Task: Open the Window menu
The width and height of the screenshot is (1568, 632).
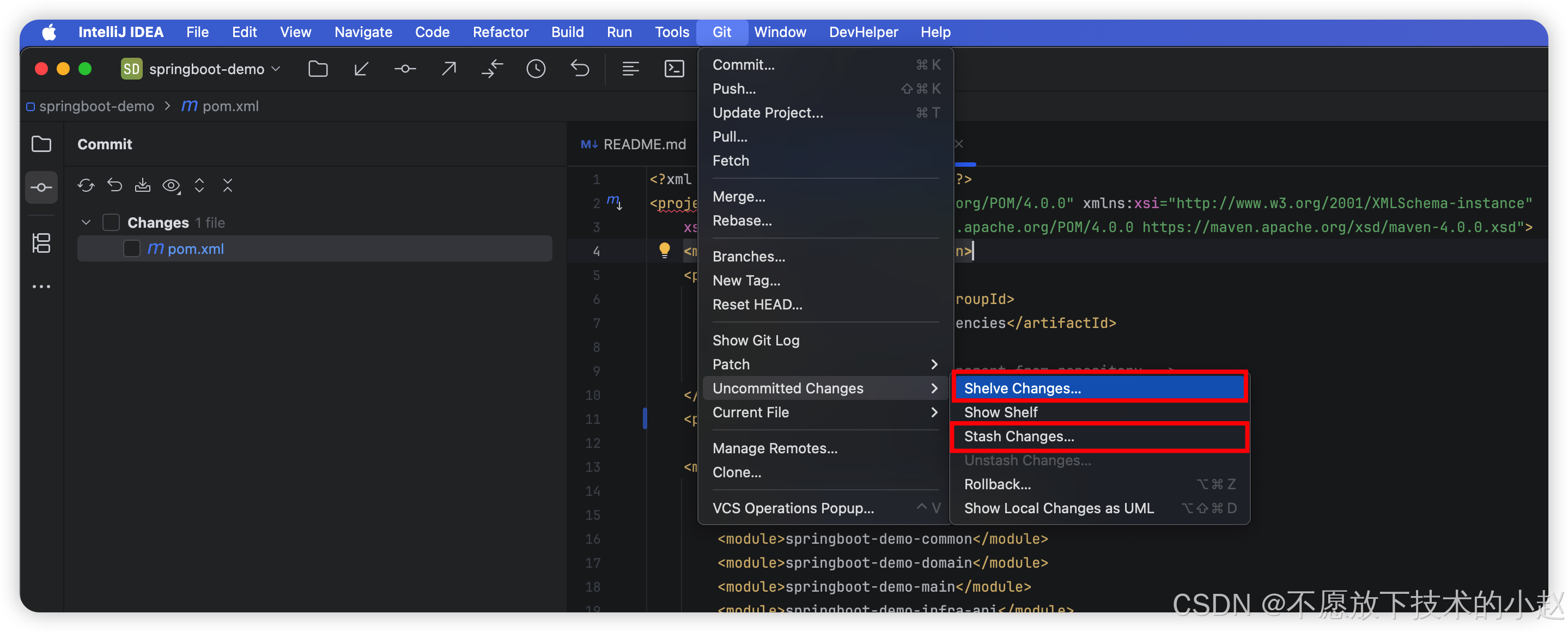Action: (x=779, y=32)
